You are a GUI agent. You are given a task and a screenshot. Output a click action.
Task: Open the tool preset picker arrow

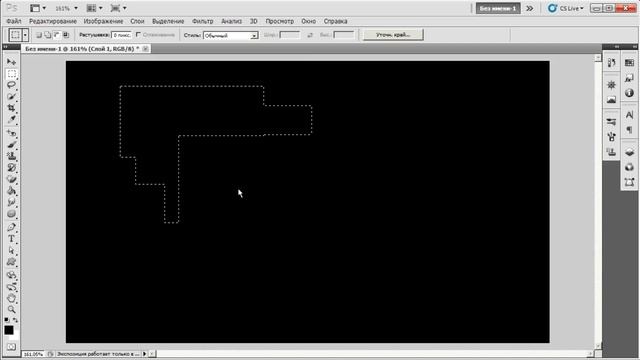pyautogui.click(x=25, y=35)
